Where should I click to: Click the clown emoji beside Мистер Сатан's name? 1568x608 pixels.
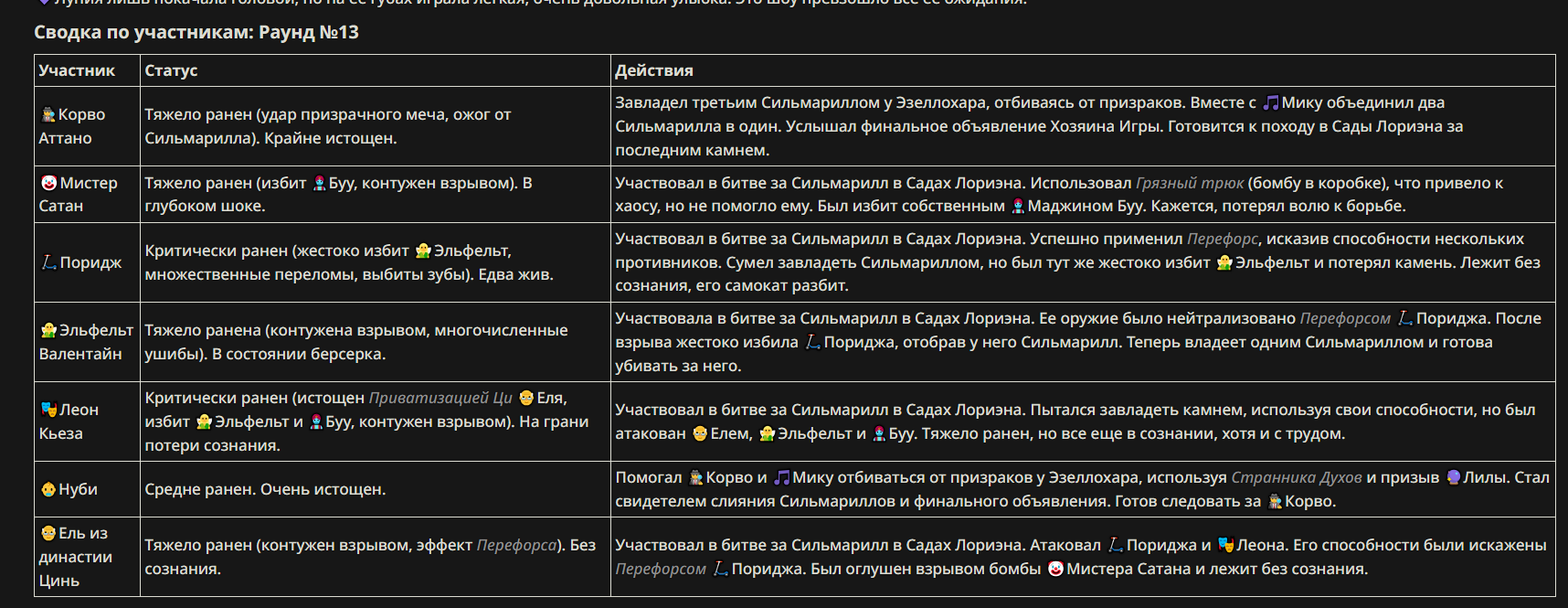pos(48,183)
